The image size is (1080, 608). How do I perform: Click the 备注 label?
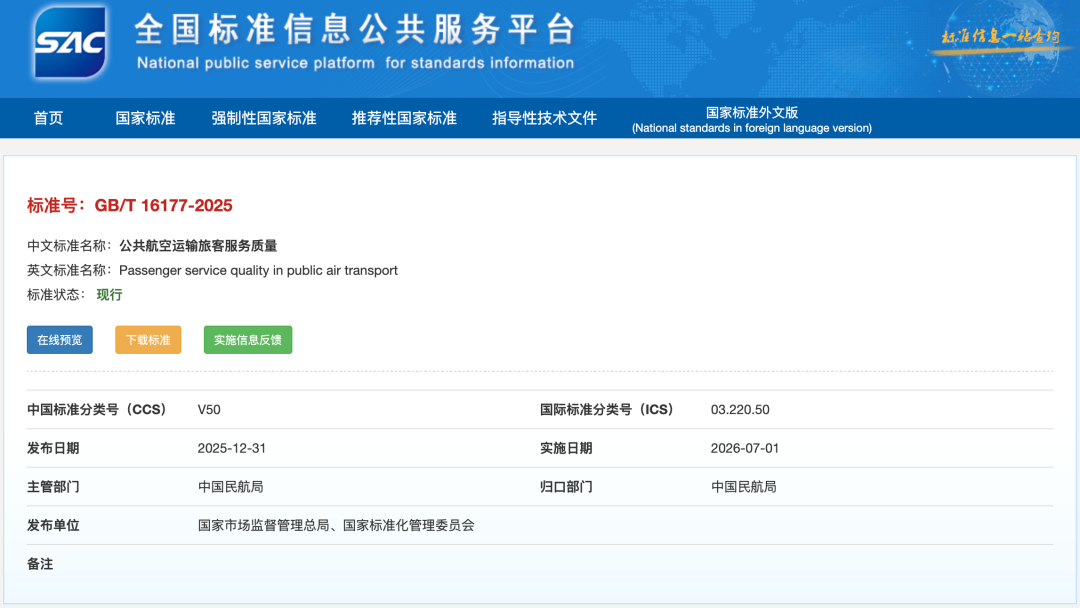[x=40, y=564]
